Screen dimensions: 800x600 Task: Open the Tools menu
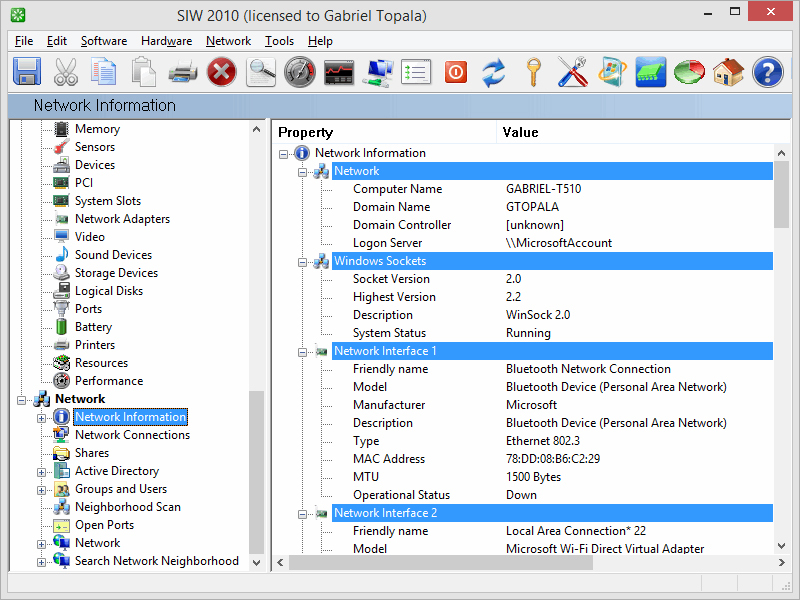coord(280,41)
